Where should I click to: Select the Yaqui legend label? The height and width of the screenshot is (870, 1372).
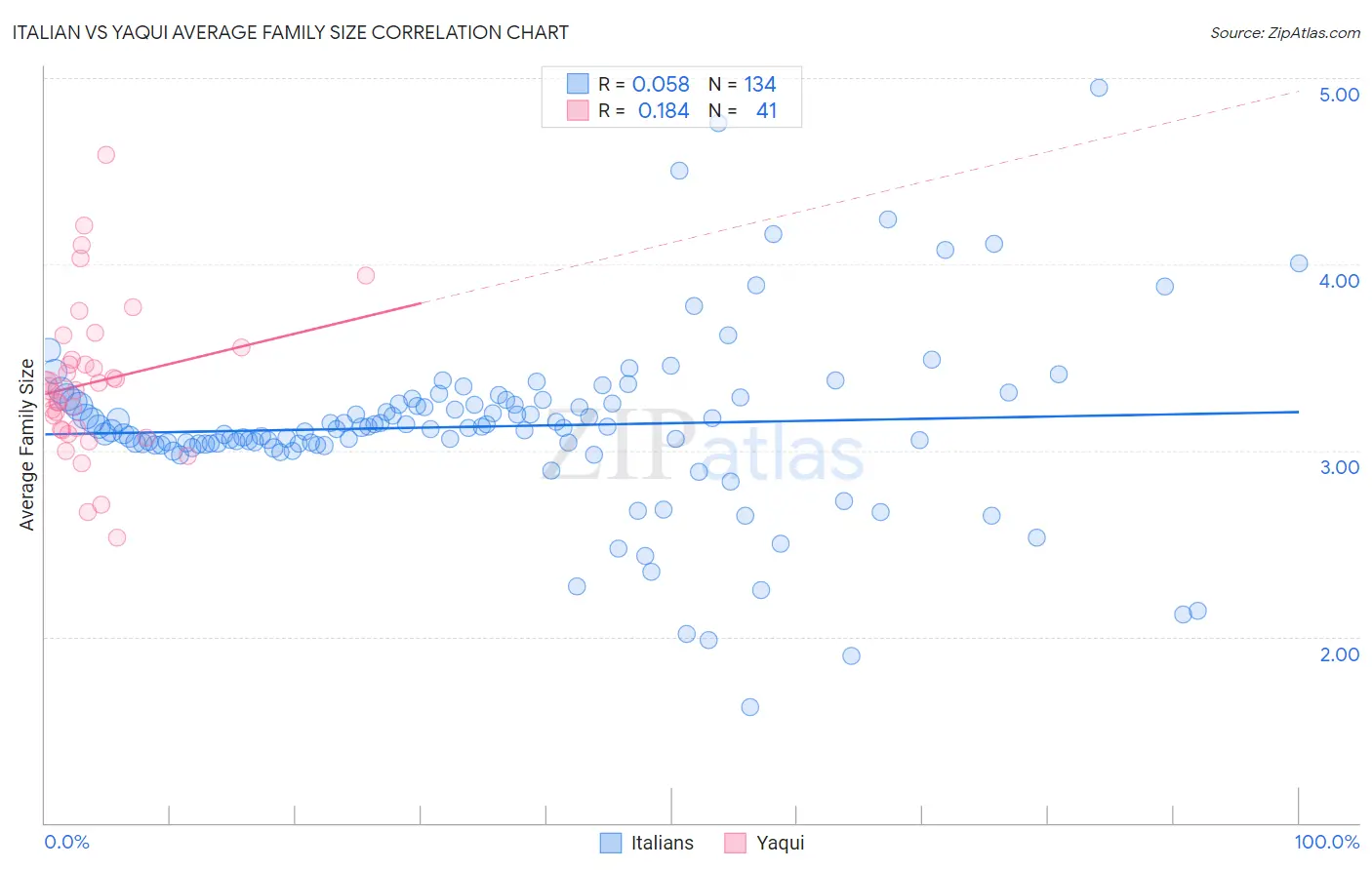(x=781, y=843)
